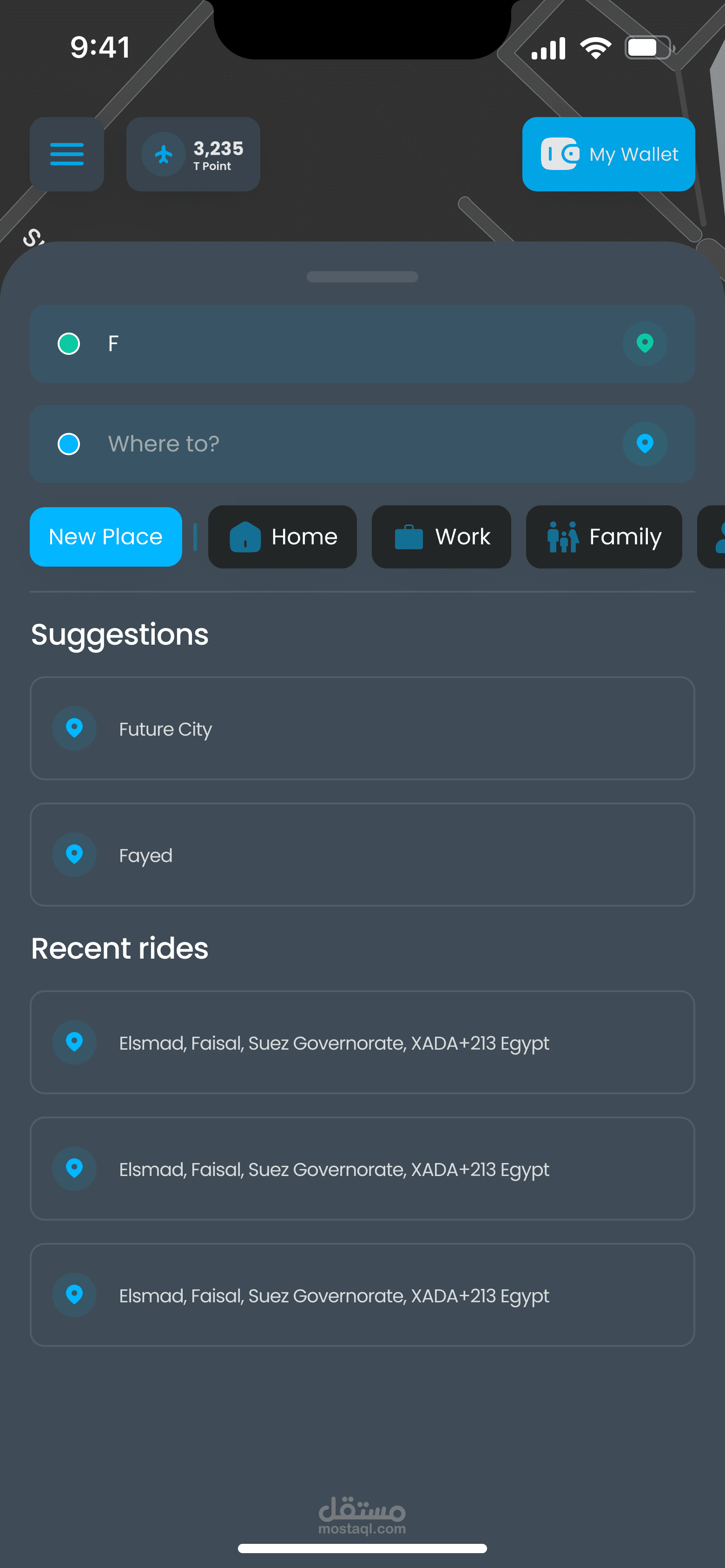
Task: Tap the green pickup location pin icon
Action: [x=645, y=343]
